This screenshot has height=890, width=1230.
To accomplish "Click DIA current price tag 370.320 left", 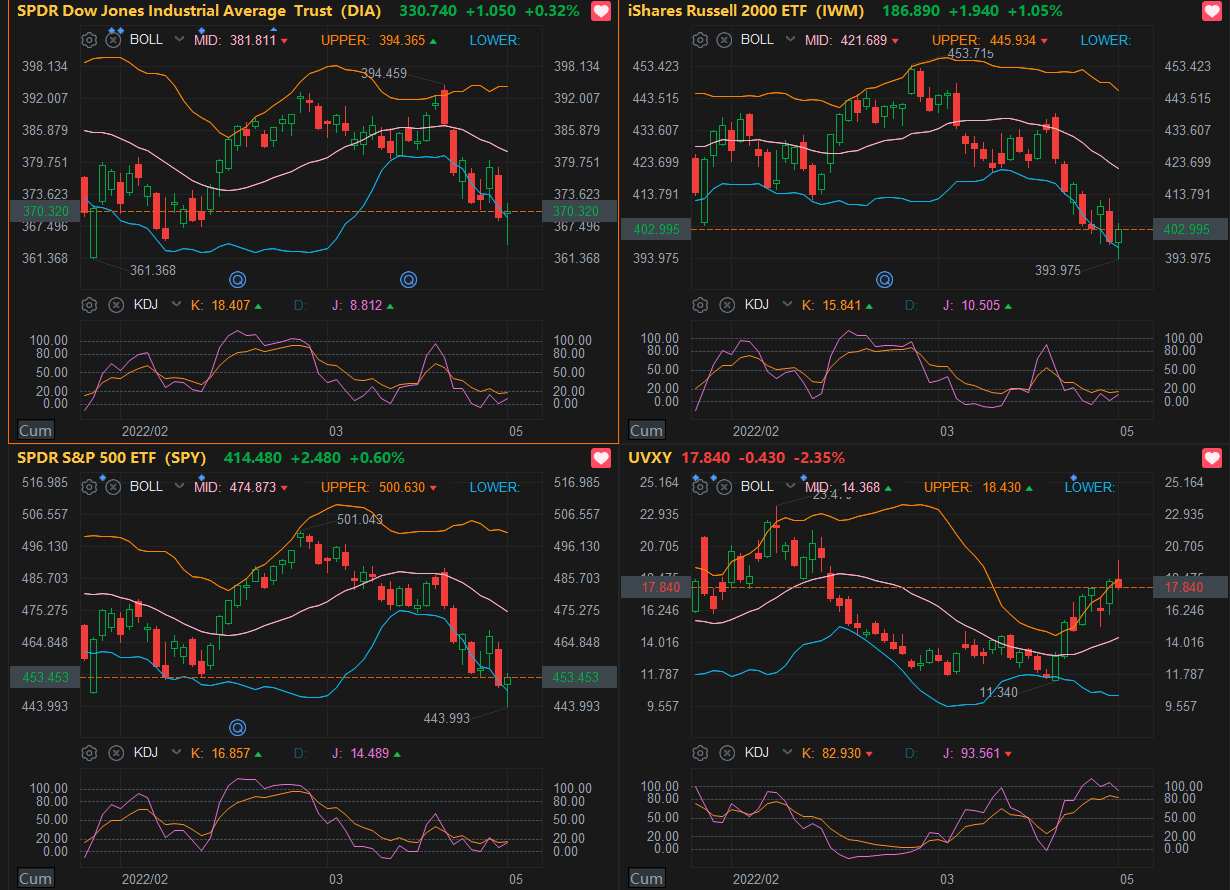I will click(x=45, y=211).
